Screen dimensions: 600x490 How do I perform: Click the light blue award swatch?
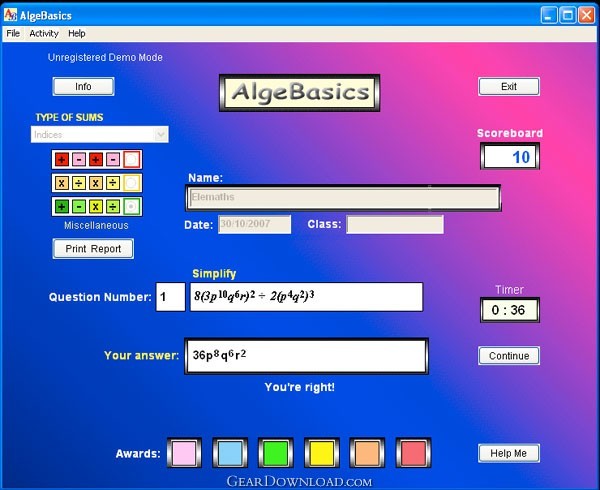point(230,453)
